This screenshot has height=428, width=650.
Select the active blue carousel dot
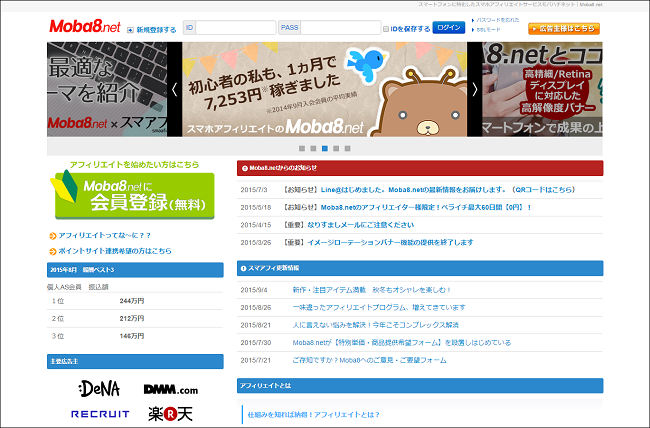pos(325,148)
